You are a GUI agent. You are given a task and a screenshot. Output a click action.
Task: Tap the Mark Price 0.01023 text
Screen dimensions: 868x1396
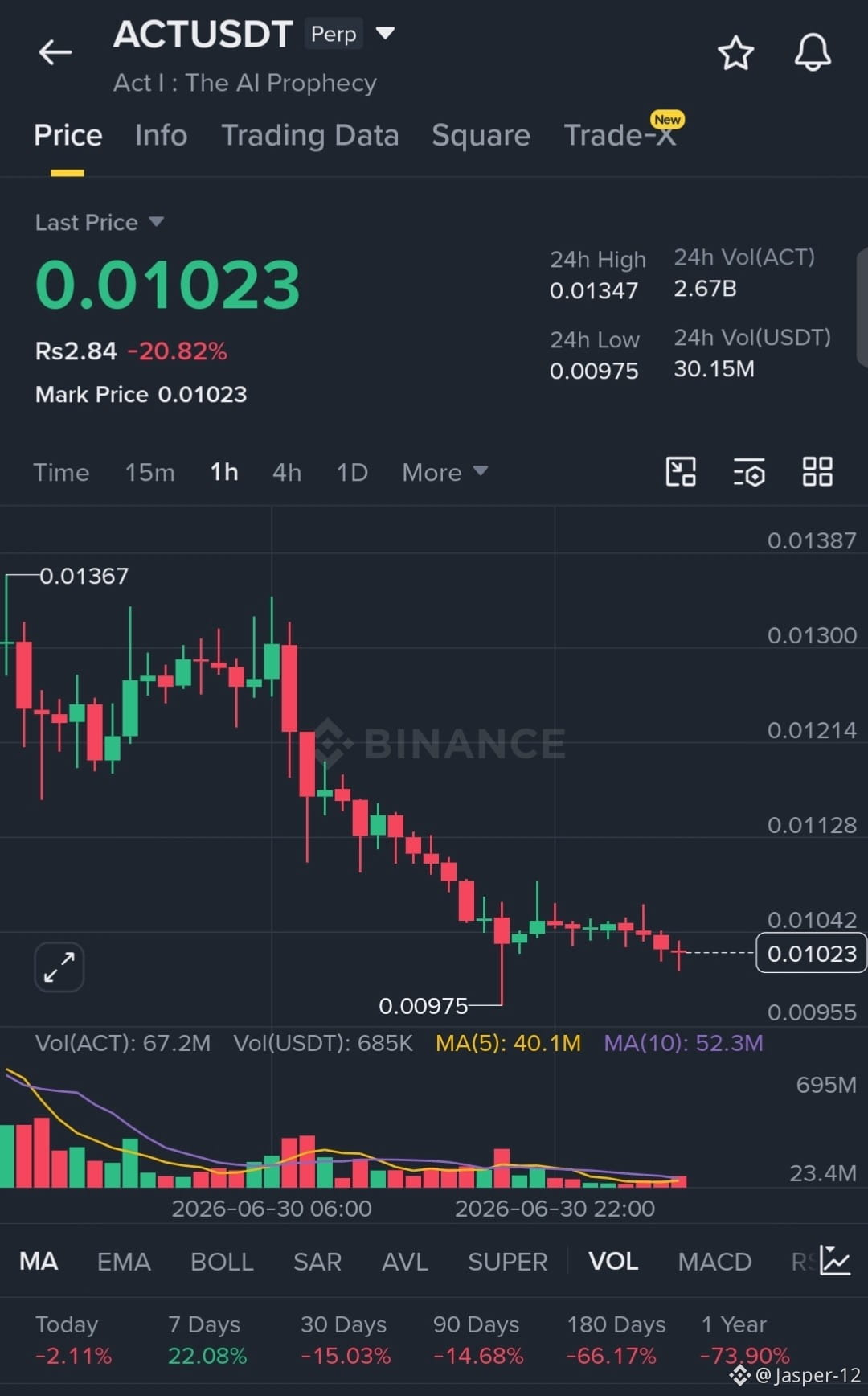coord(141,394)
